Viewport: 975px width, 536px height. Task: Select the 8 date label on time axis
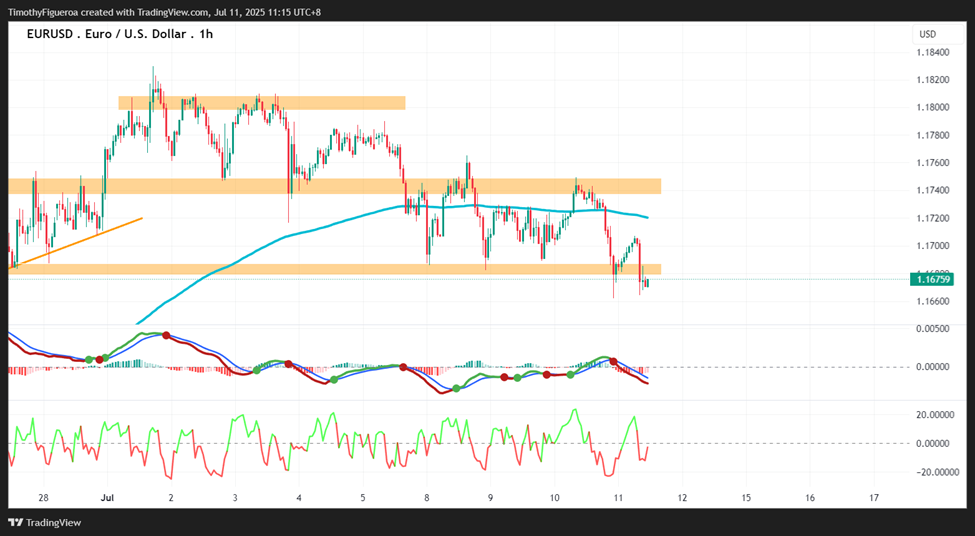tap(427, 498)
